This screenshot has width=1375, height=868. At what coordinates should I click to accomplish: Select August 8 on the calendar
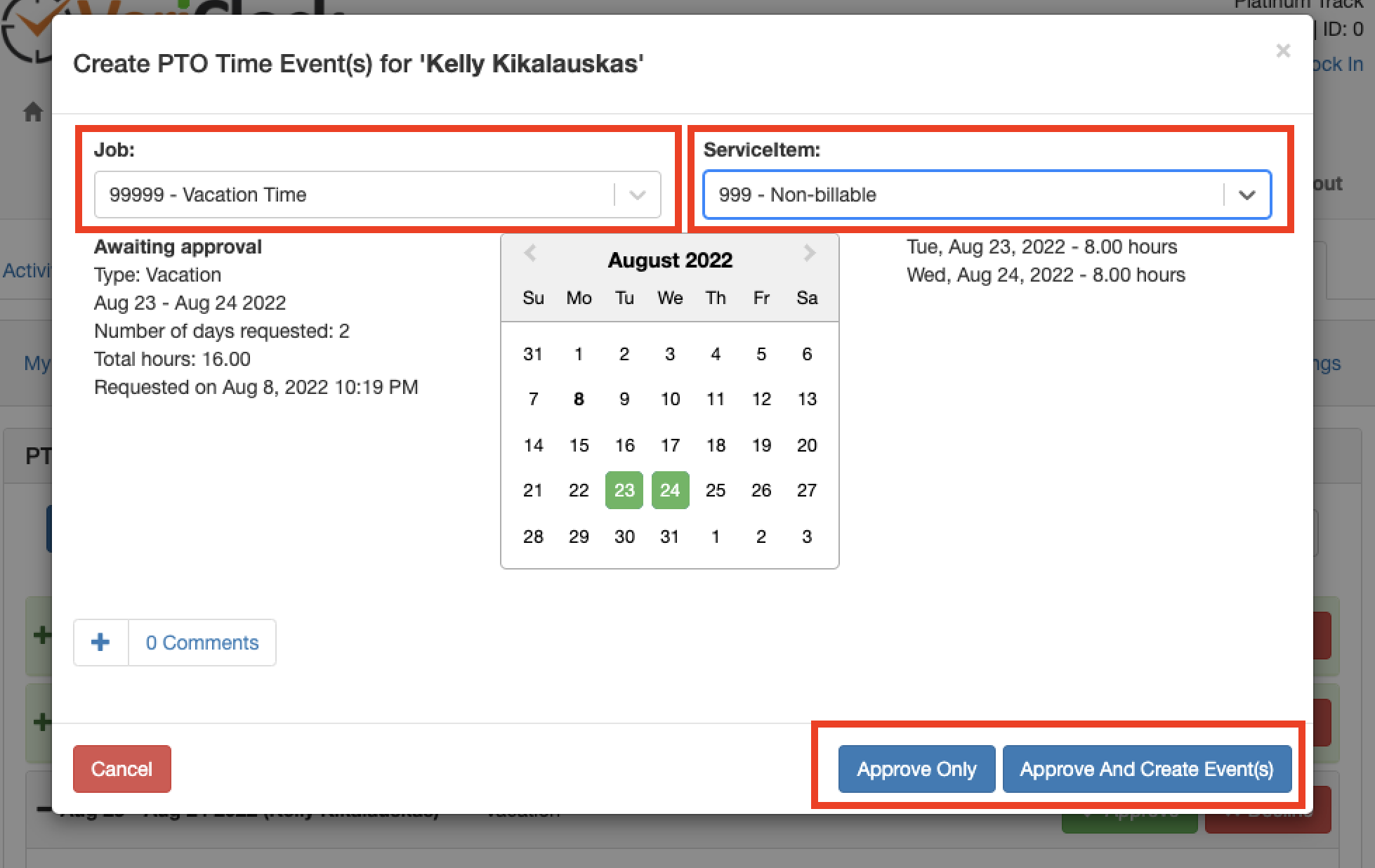coord(579,399)
